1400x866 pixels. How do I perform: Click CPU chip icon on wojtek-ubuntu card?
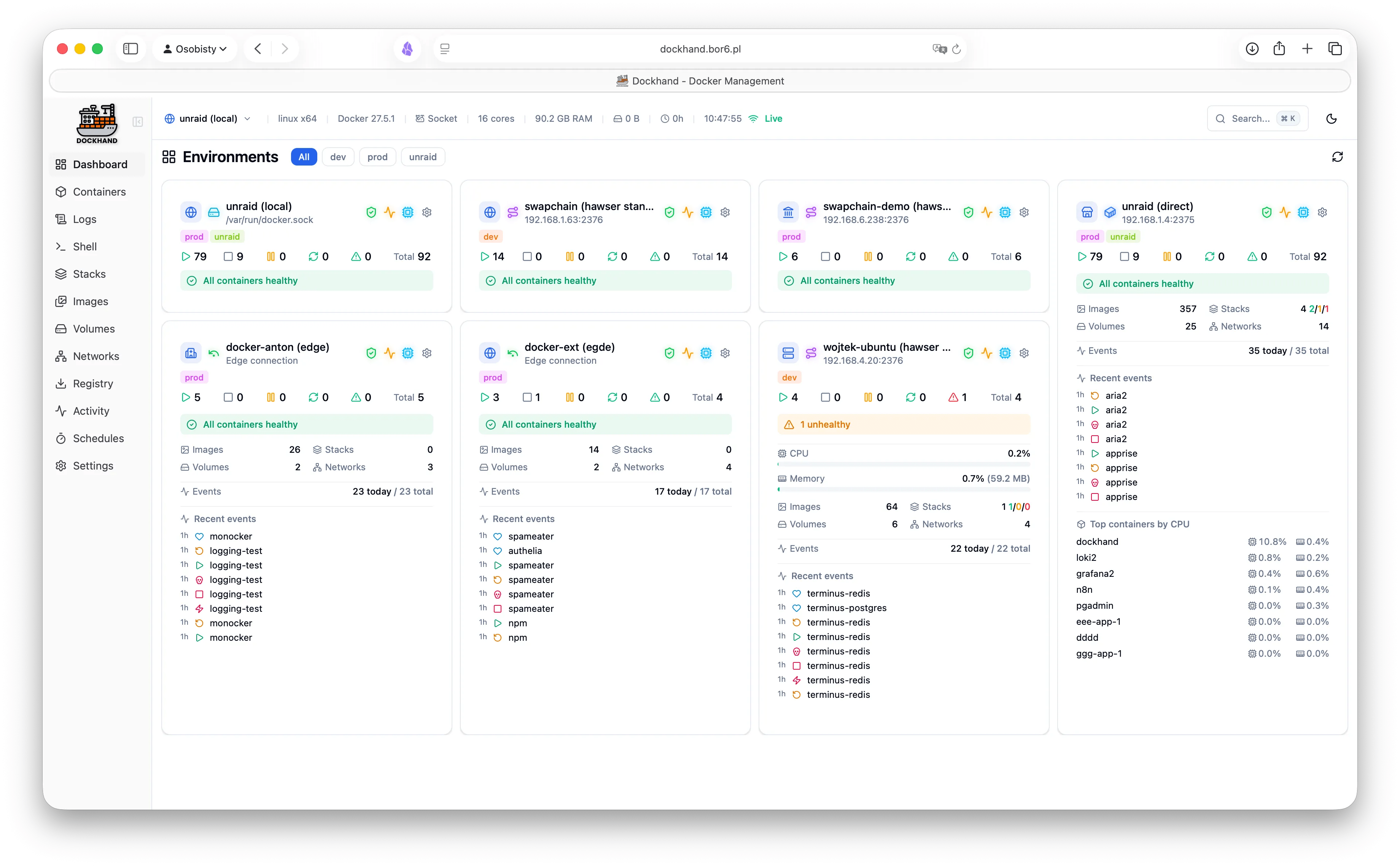pos(1004,353)
